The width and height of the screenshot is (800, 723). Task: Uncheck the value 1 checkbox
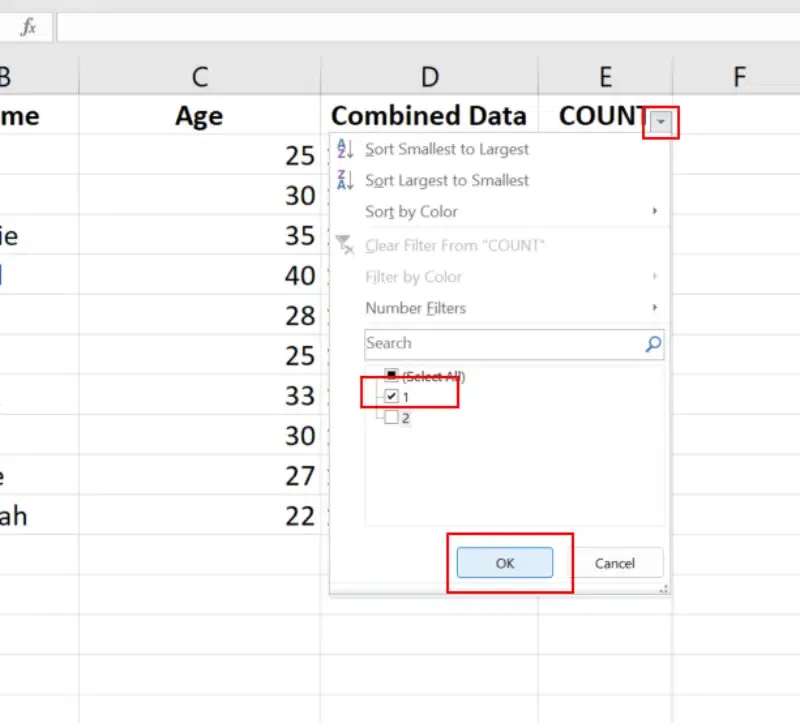tap(392, 396)
